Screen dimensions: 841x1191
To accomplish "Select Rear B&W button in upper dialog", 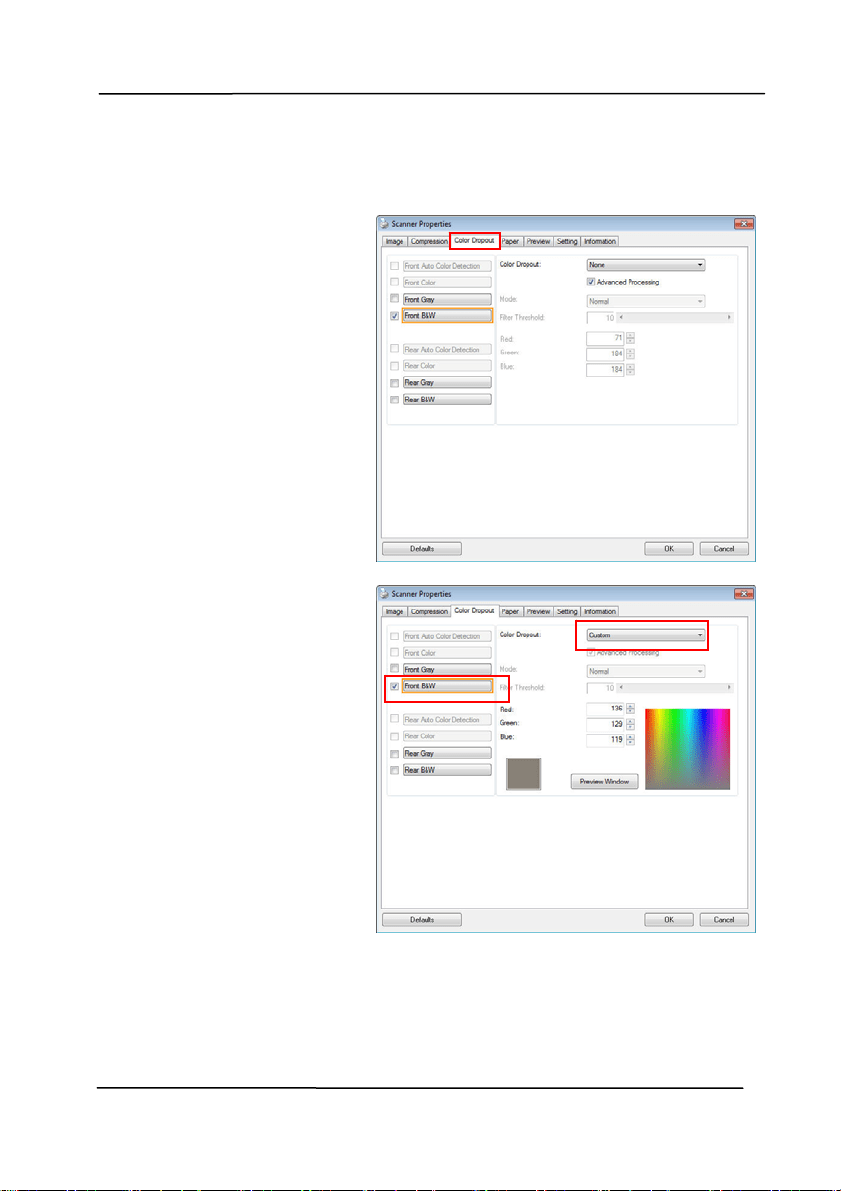I will click(447, 400).
